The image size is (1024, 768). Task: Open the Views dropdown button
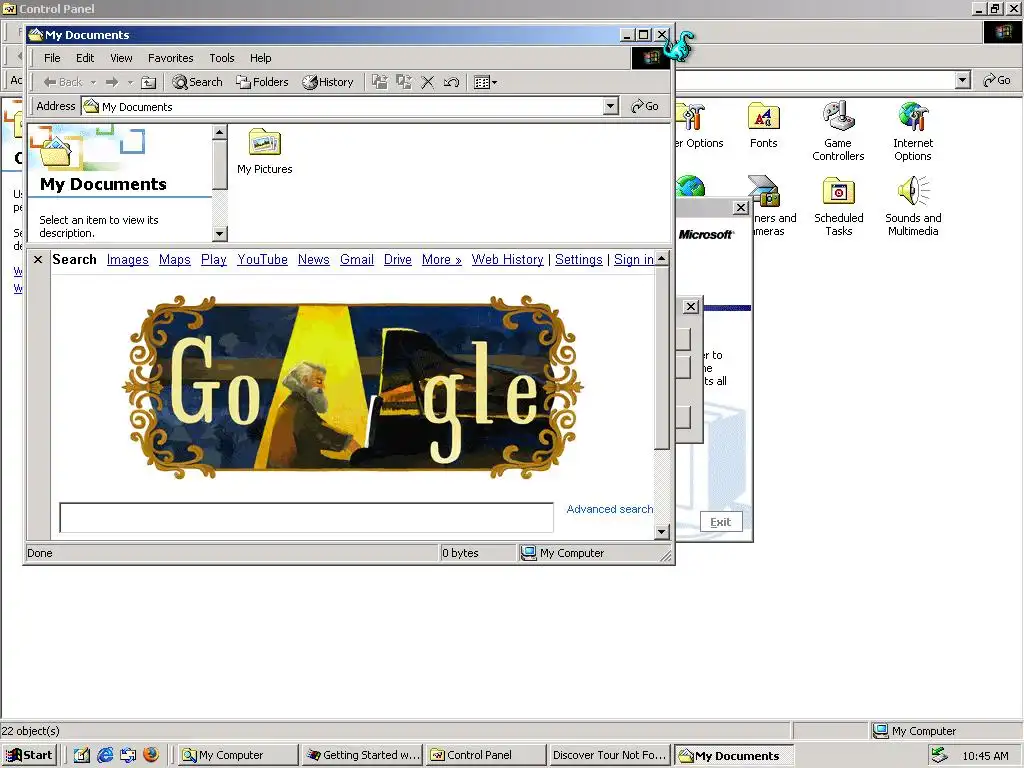pyautogui.click(x=485, y=82)
